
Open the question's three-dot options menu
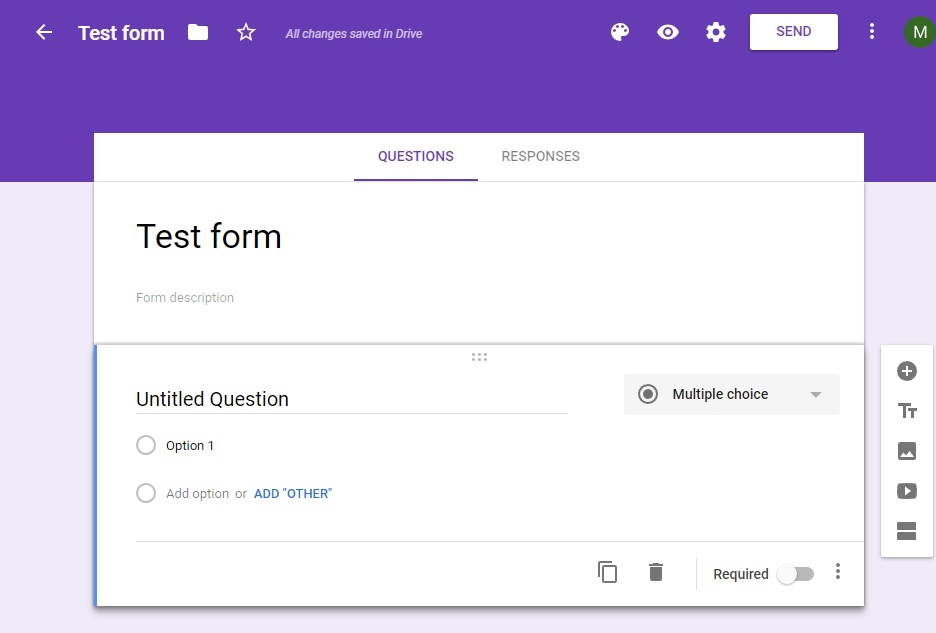click(x=838, y=572)
